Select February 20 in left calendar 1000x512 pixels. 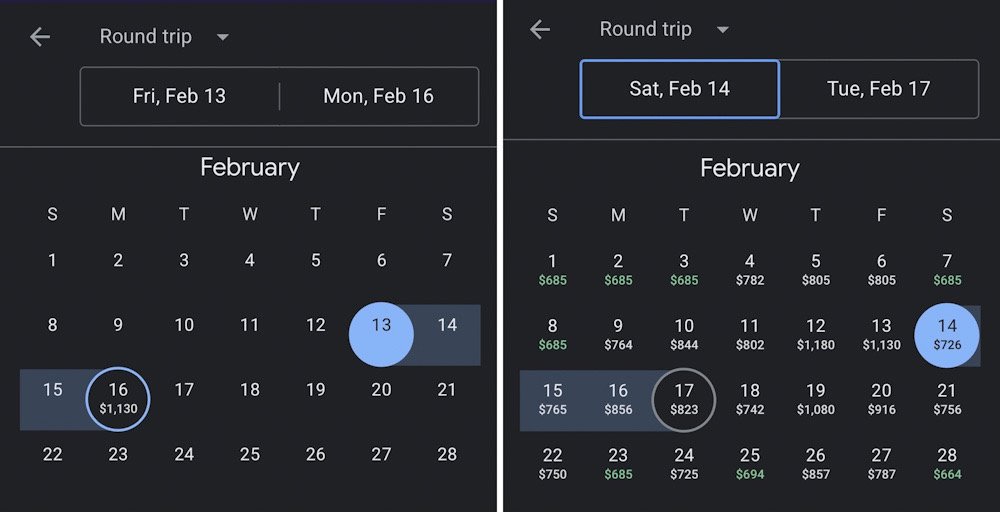tap(381, 390)
